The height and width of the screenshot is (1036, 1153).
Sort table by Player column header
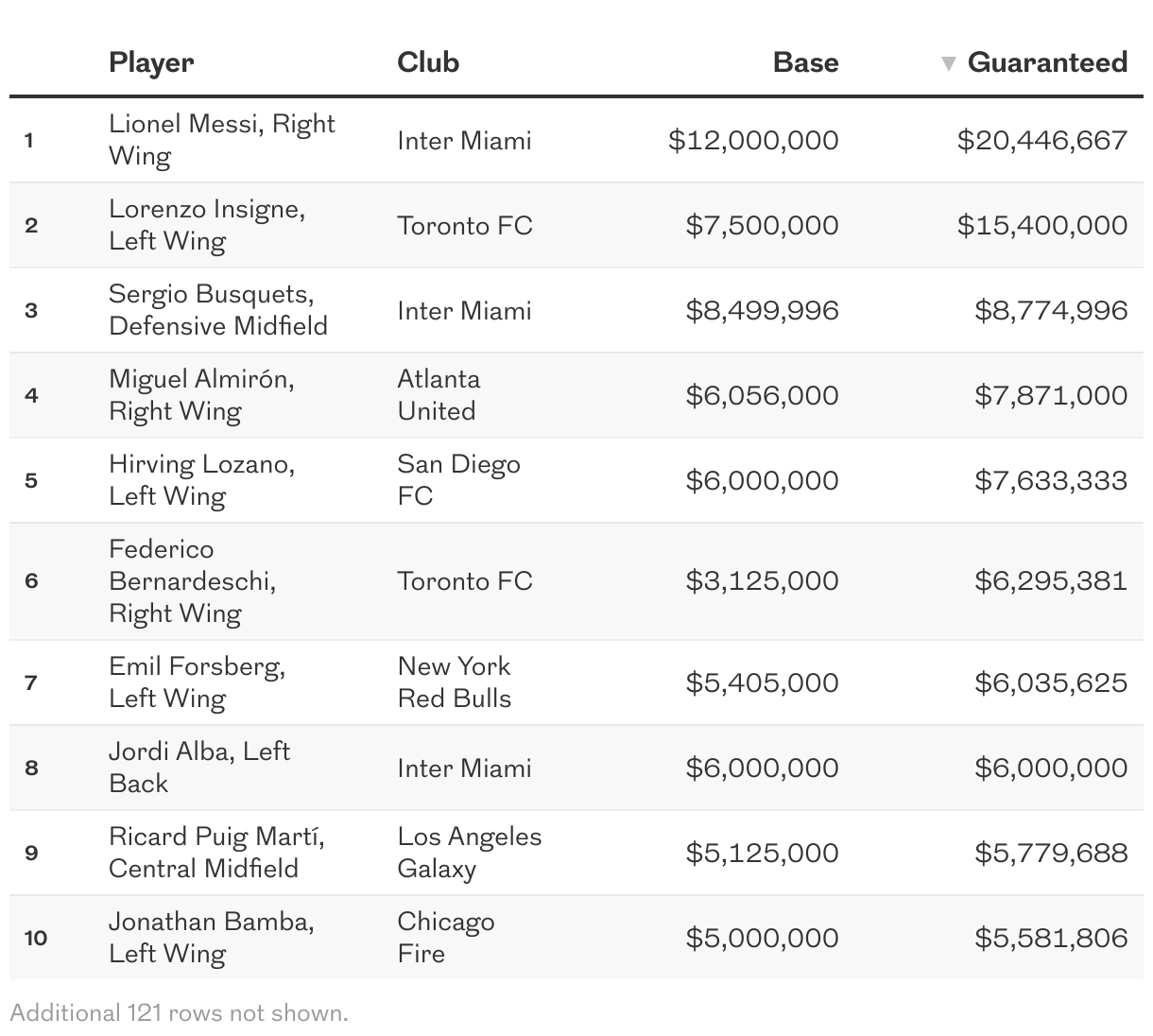tap(151, 62)
